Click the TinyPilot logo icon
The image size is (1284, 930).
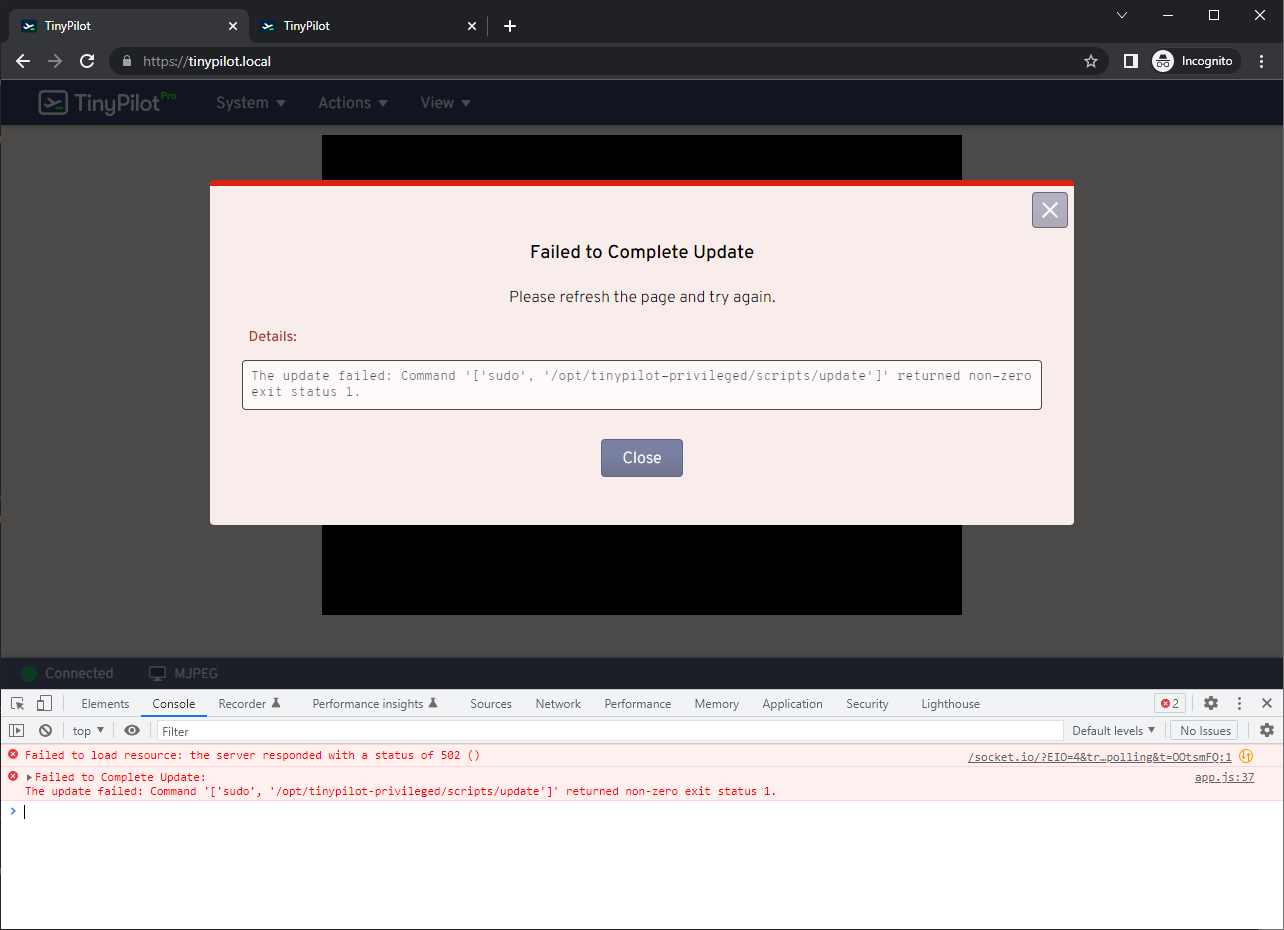point(51,102)
